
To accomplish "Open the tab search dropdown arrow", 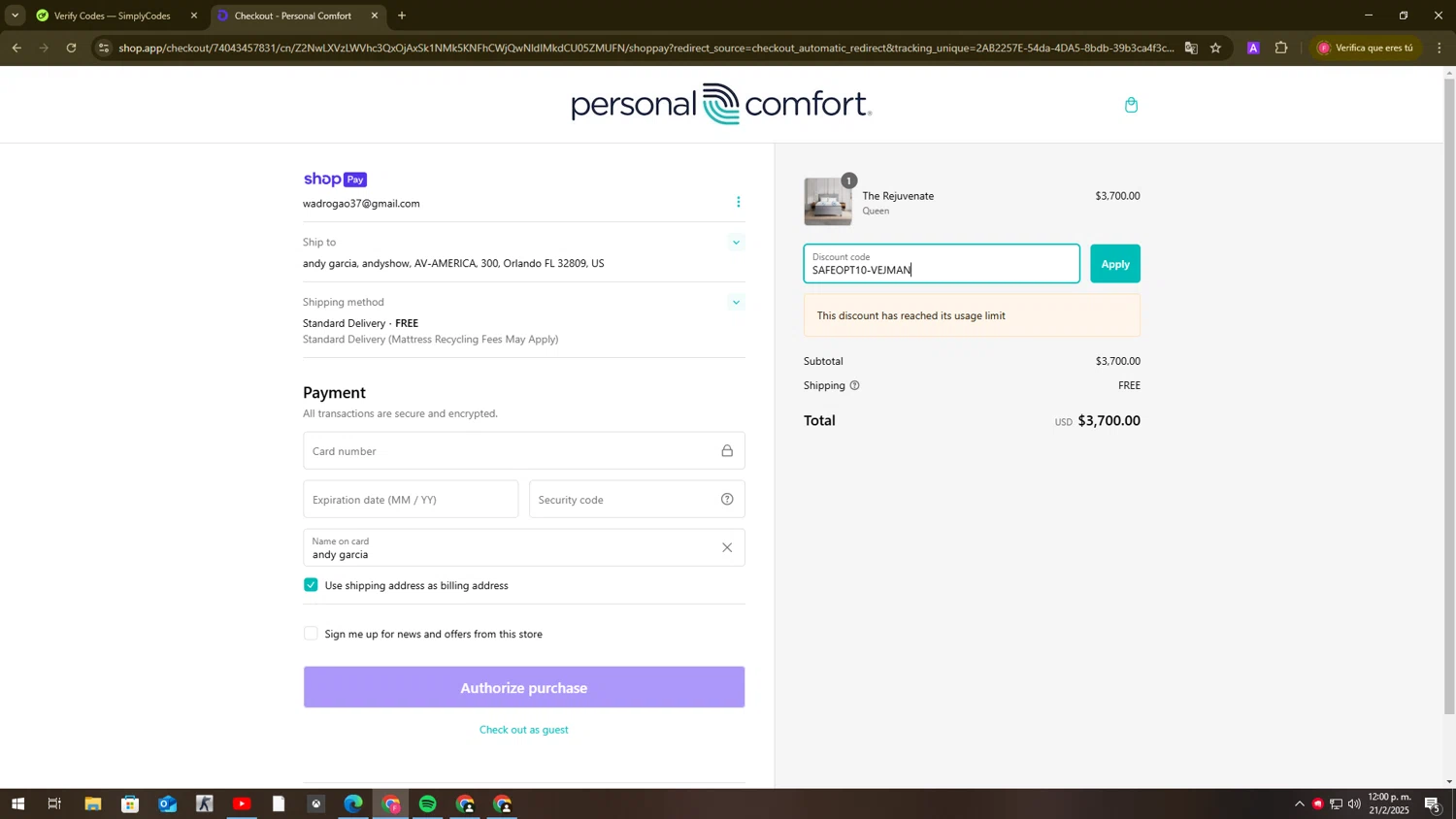I will click(x=15, y=16).
